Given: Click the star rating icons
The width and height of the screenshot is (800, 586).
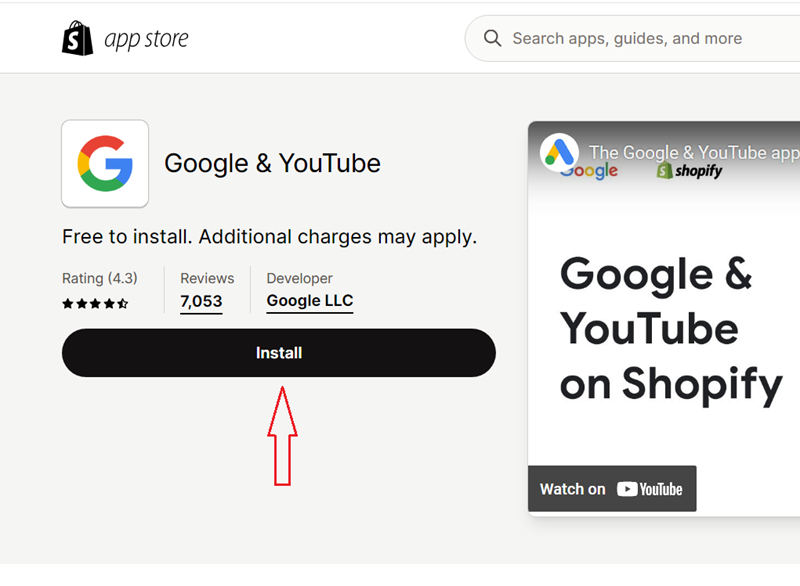Looking at the screenshot, I should click(95, 304).
